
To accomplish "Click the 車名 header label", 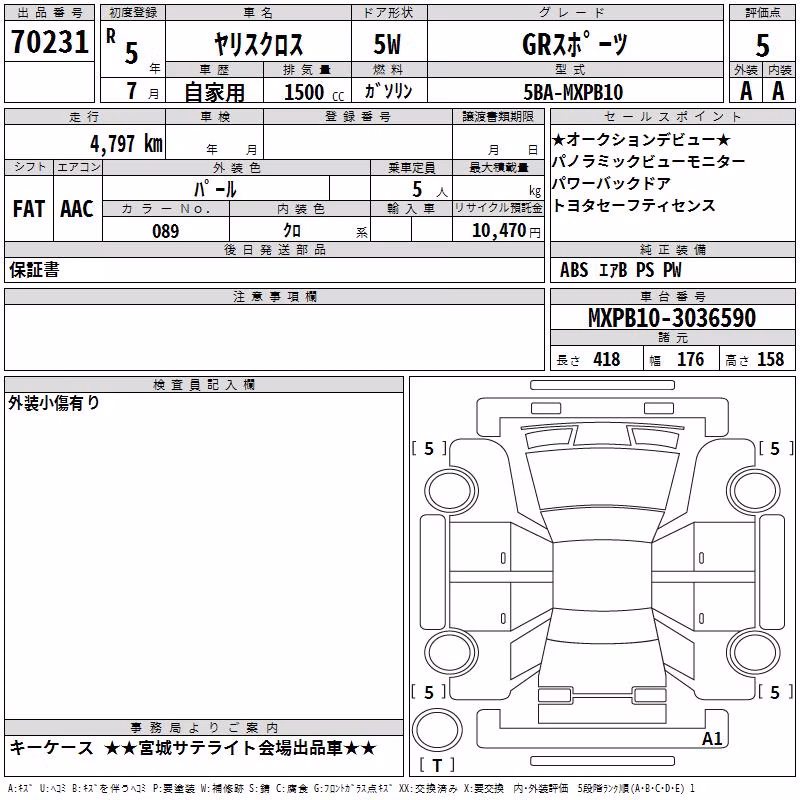I will coord(258,13).
